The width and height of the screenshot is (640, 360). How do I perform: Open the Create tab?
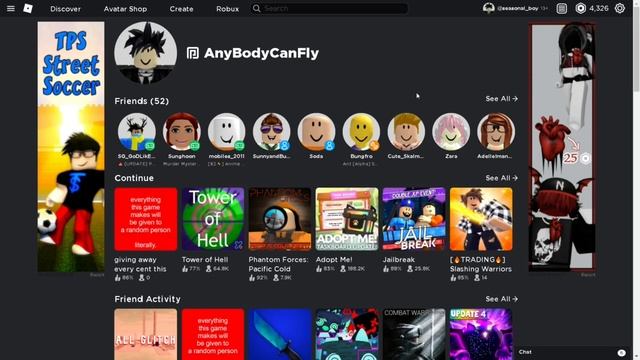tap(181, 9)
